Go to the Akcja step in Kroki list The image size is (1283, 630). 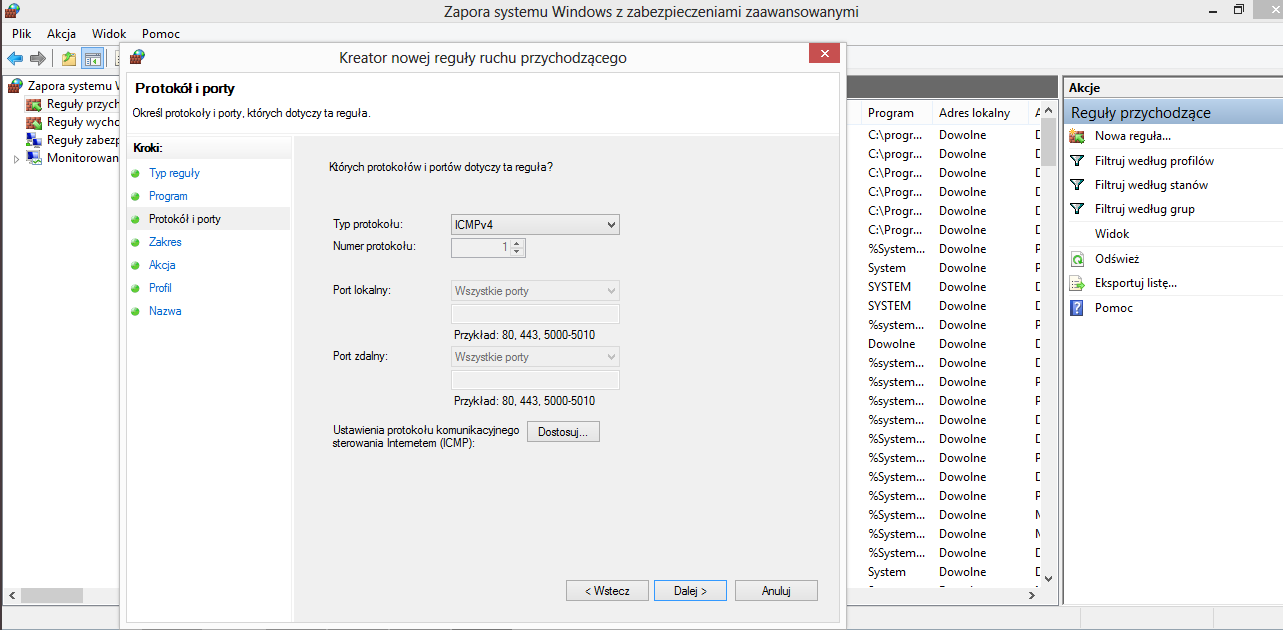[162, 265]
